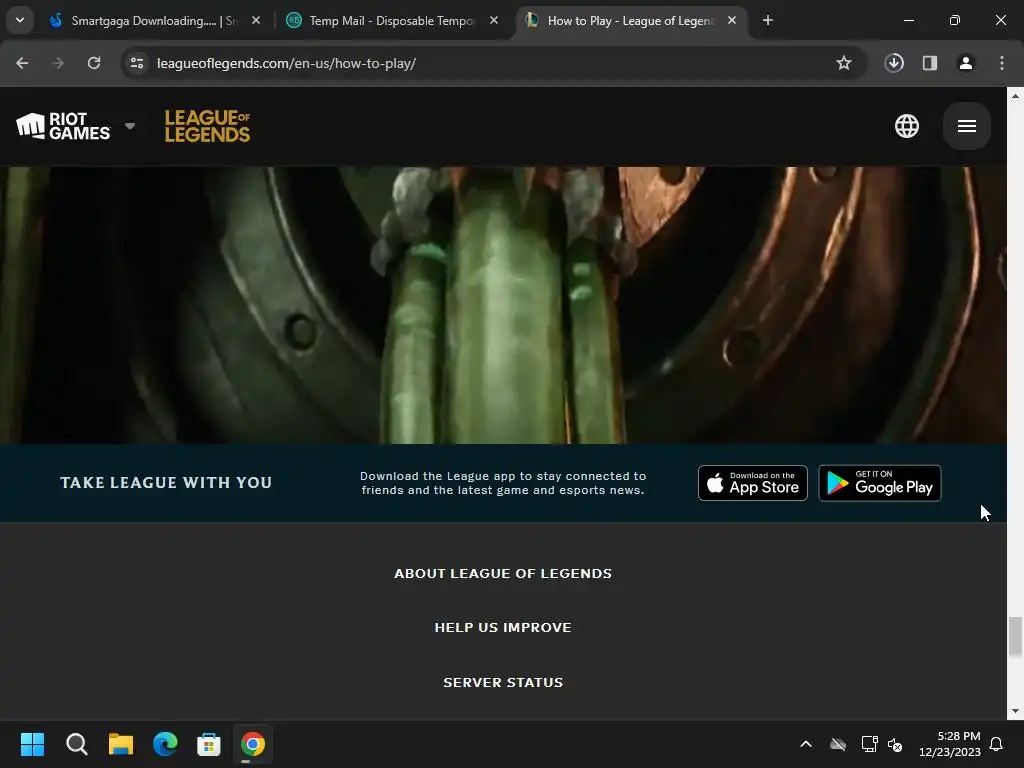
Task: Click scrollbar up arrow
Action: [x=1015, y=95]
